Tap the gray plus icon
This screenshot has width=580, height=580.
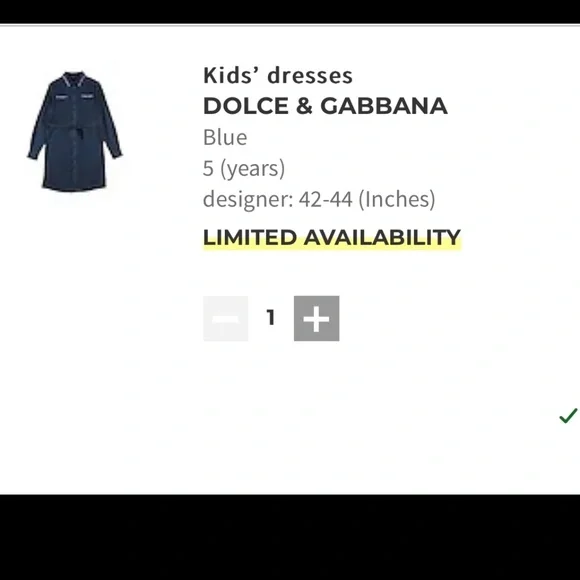(x=316, y=318)
